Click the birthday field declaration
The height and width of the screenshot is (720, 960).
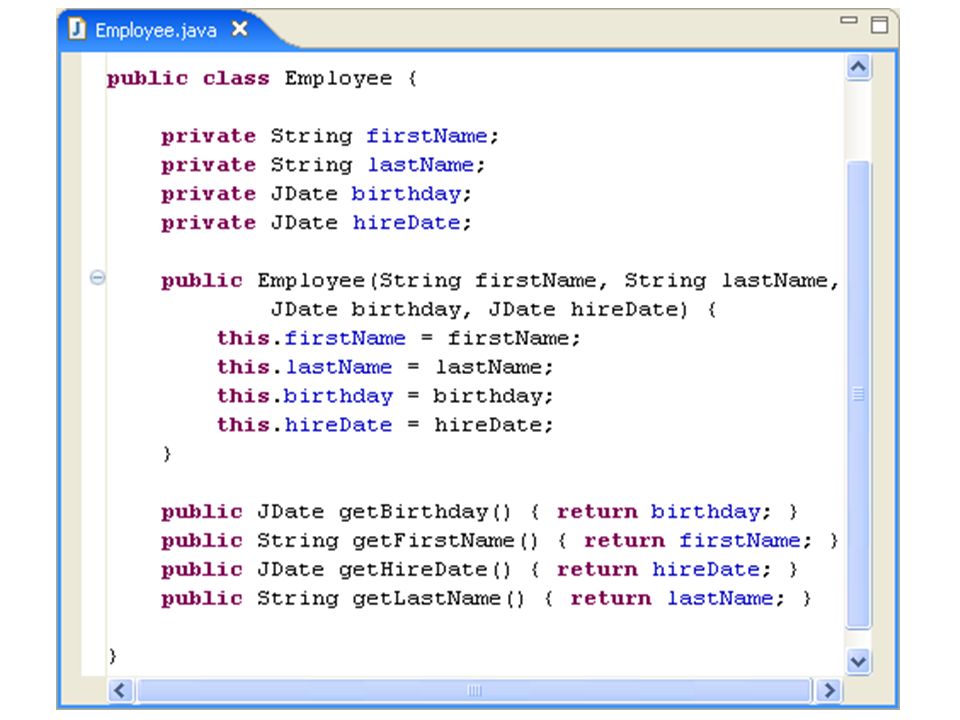click(316, 194)
